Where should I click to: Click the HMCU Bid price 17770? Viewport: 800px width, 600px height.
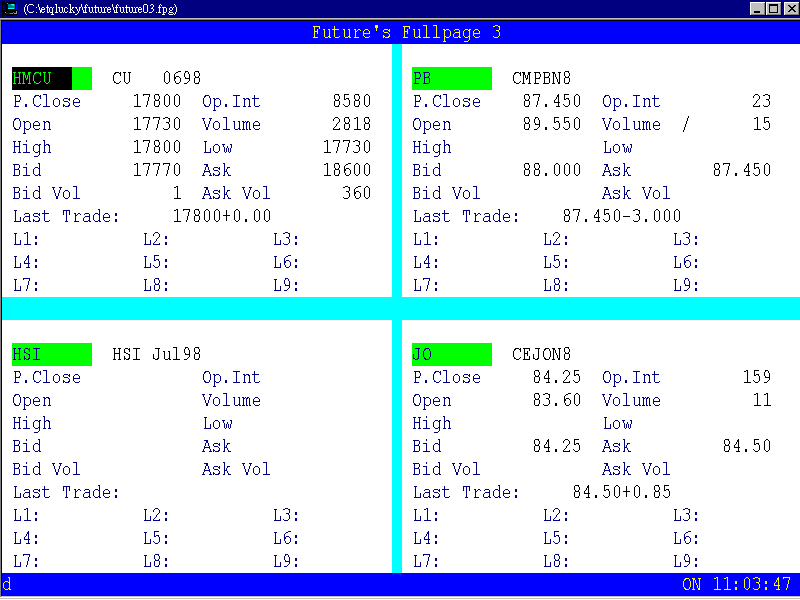click(x=156, y=170)
